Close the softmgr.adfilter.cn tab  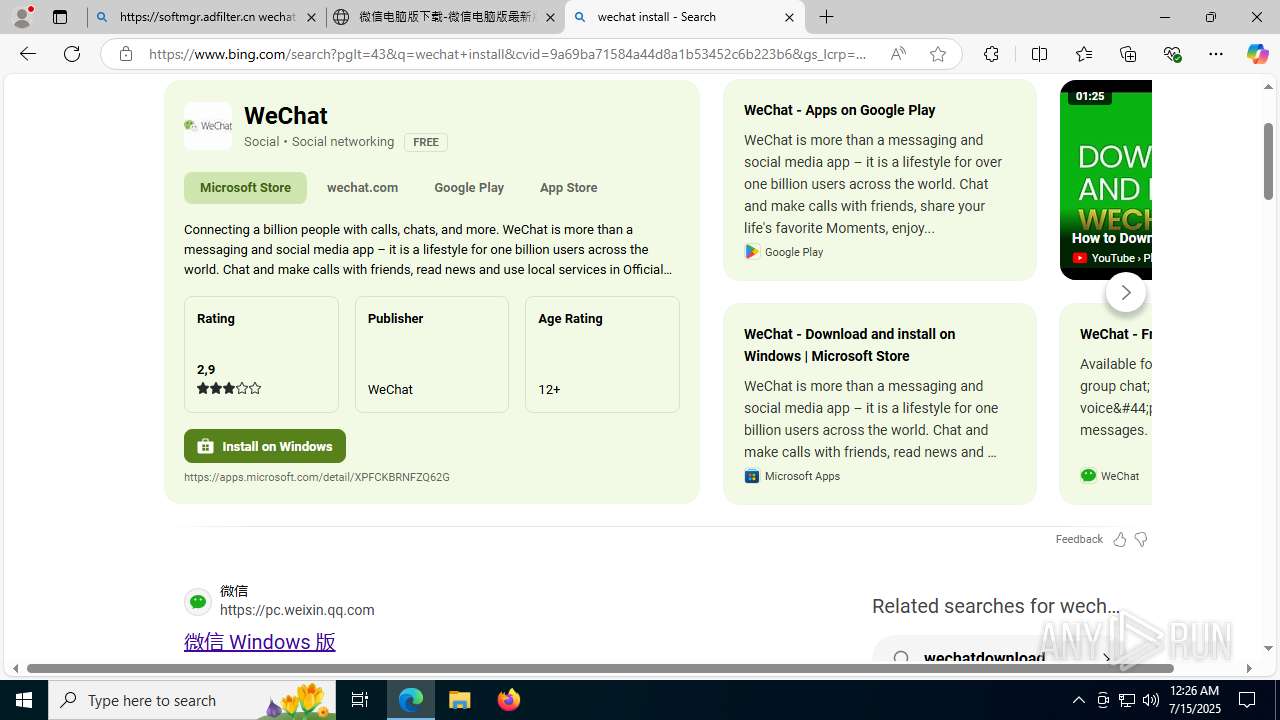[311, 17]
